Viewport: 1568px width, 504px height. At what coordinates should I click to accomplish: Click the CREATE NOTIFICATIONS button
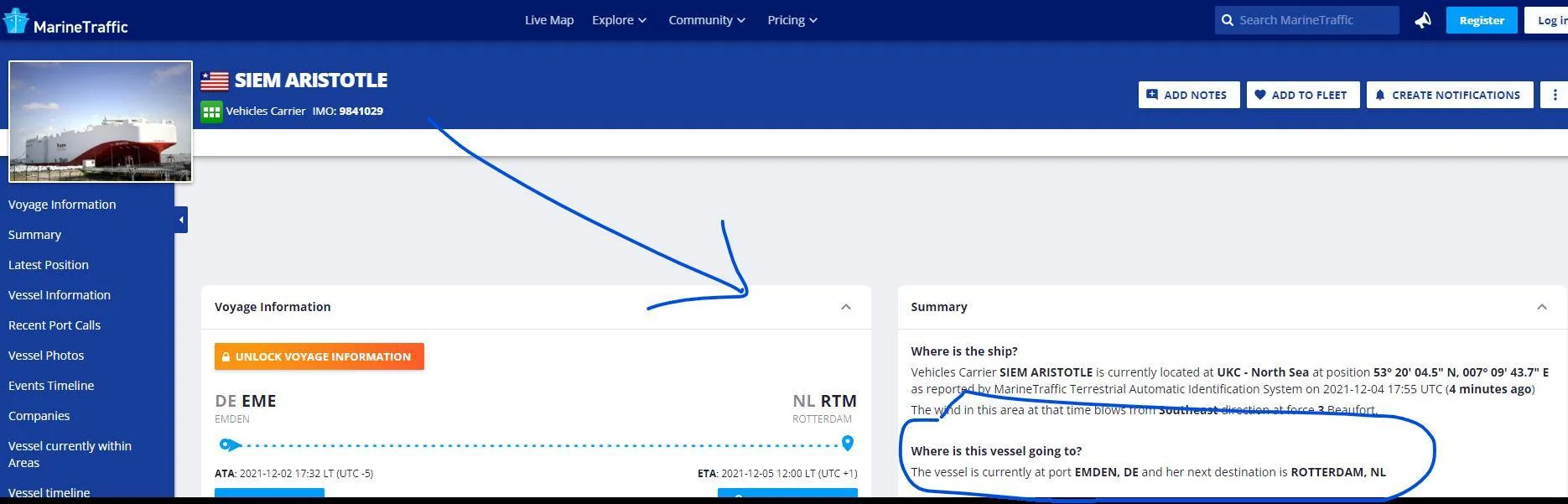click(1449, 95)
